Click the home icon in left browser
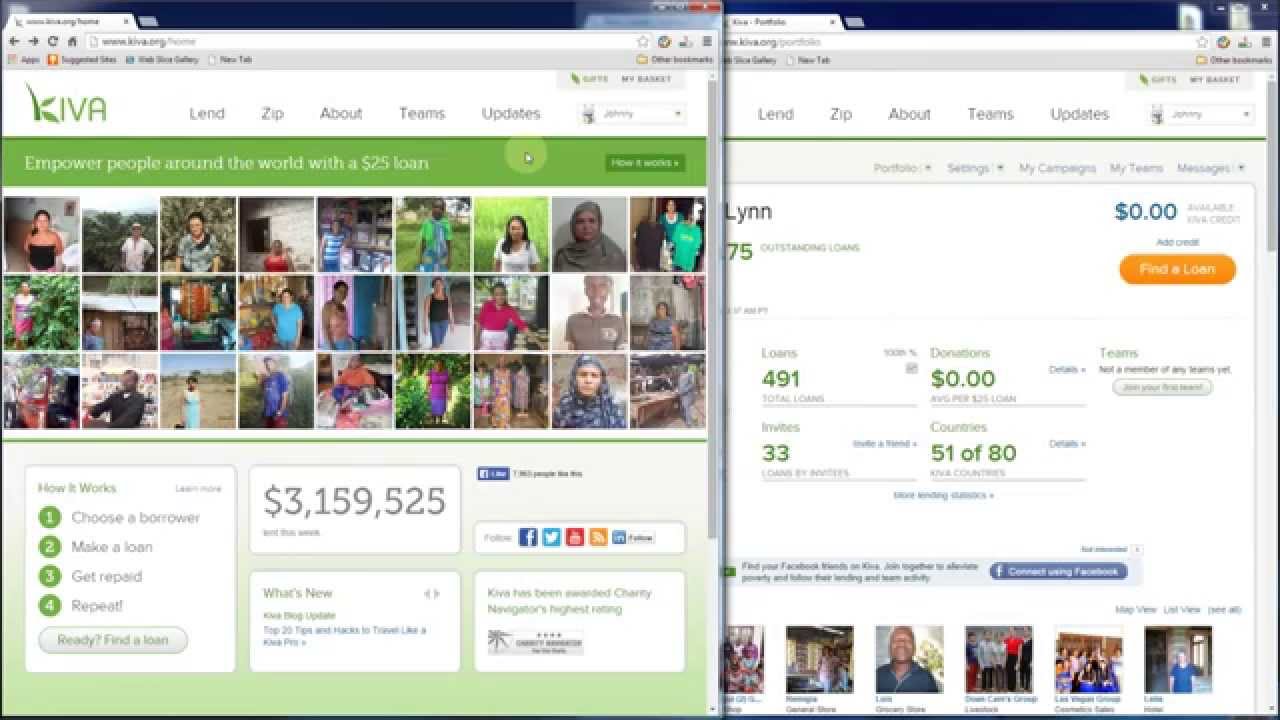The height and width of the screenshot is (720, 1280). click(72, 41)
